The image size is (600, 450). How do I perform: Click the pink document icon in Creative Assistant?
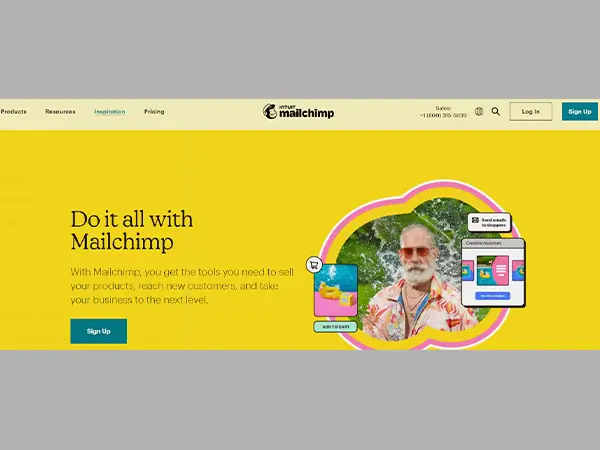coord(501,271)
